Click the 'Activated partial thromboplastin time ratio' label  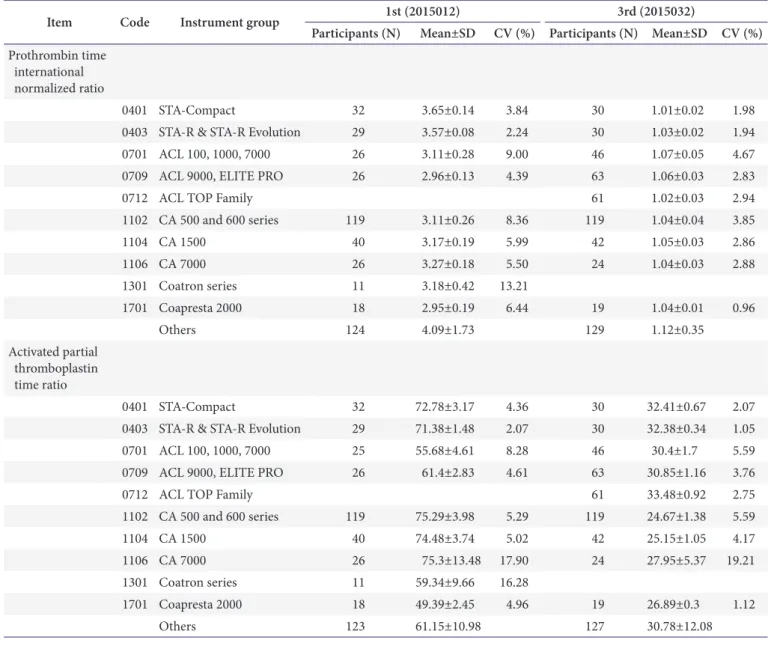(53, 368)
